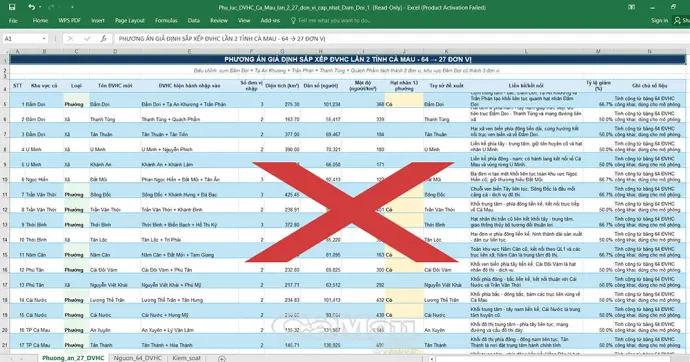690x362 pixels.
Task: Switch to the Formulas ribbon tab
Action: [166, 20]
